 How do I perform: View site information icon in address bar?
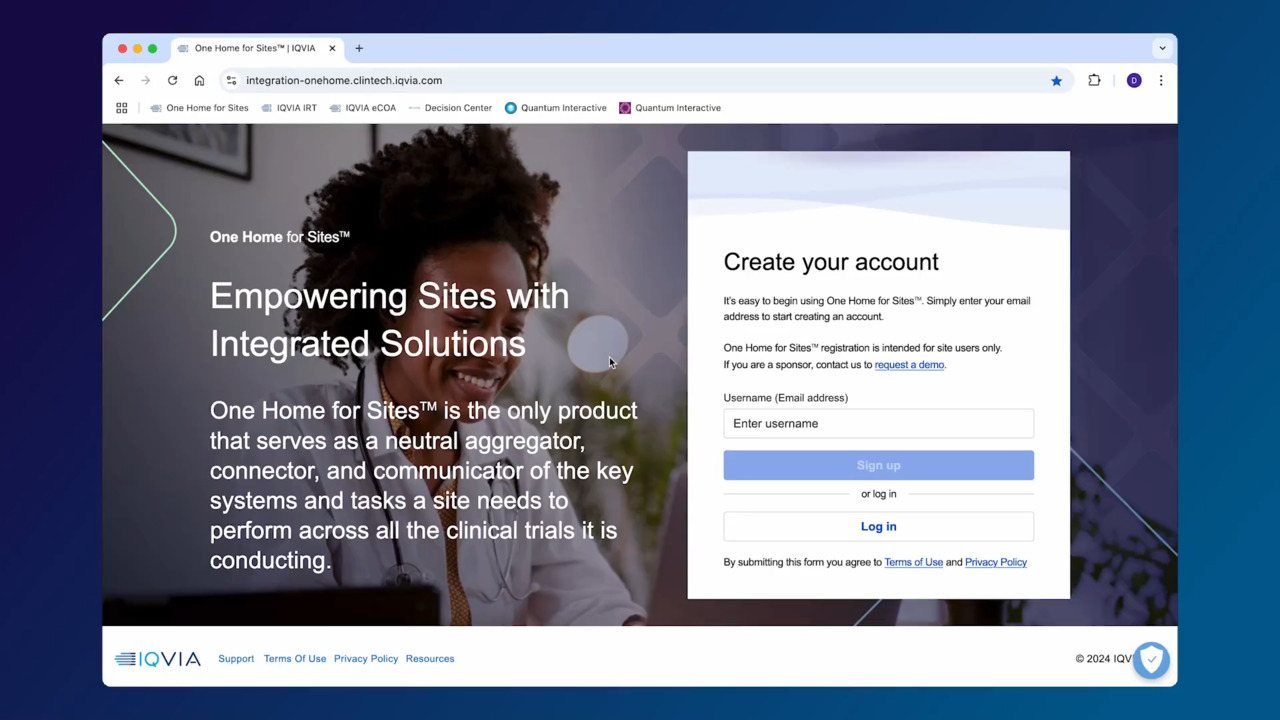231,80
